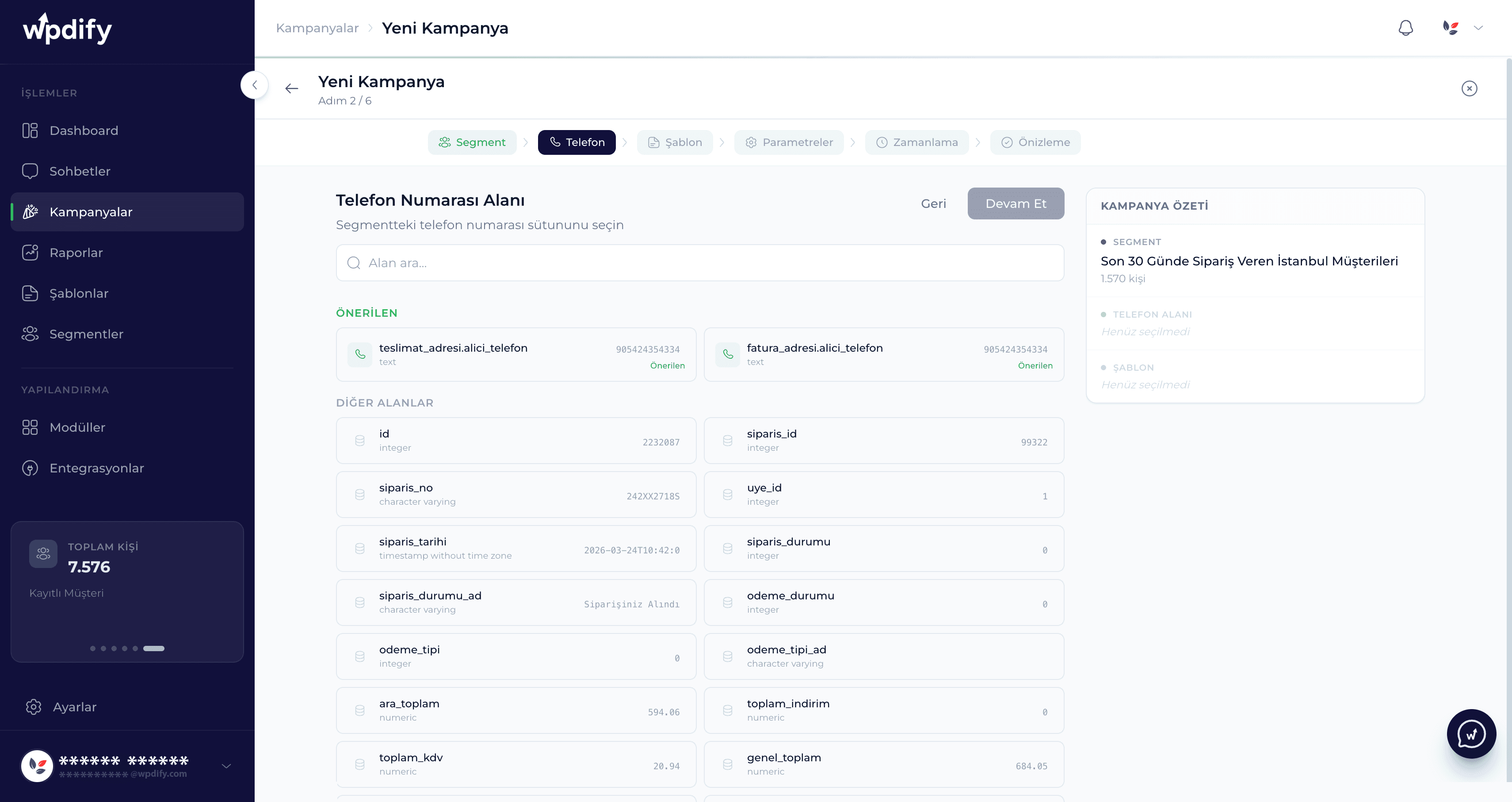
Task: Go to the Önizleme step
Action: click(1035, 142)
